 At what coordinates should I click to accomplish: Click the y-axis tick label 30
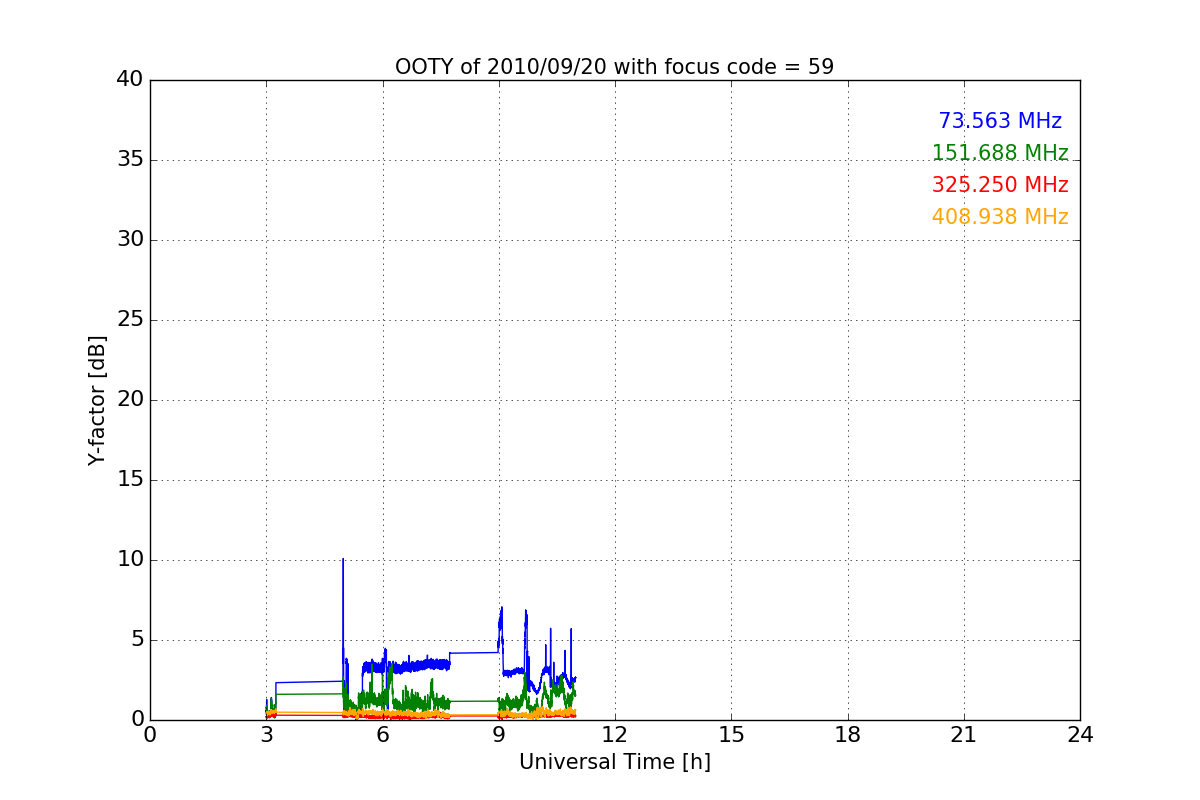130,240
